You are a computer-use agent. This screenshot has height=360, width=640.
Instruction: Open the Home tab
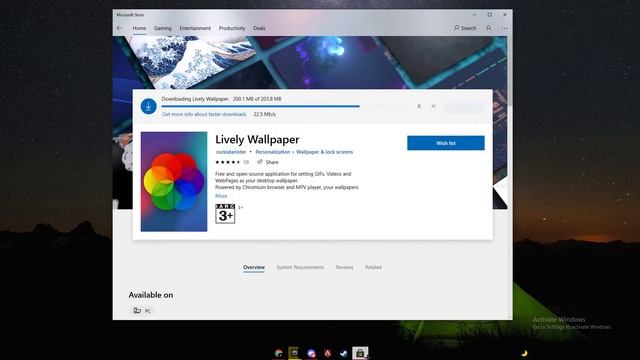pos(139,28)
